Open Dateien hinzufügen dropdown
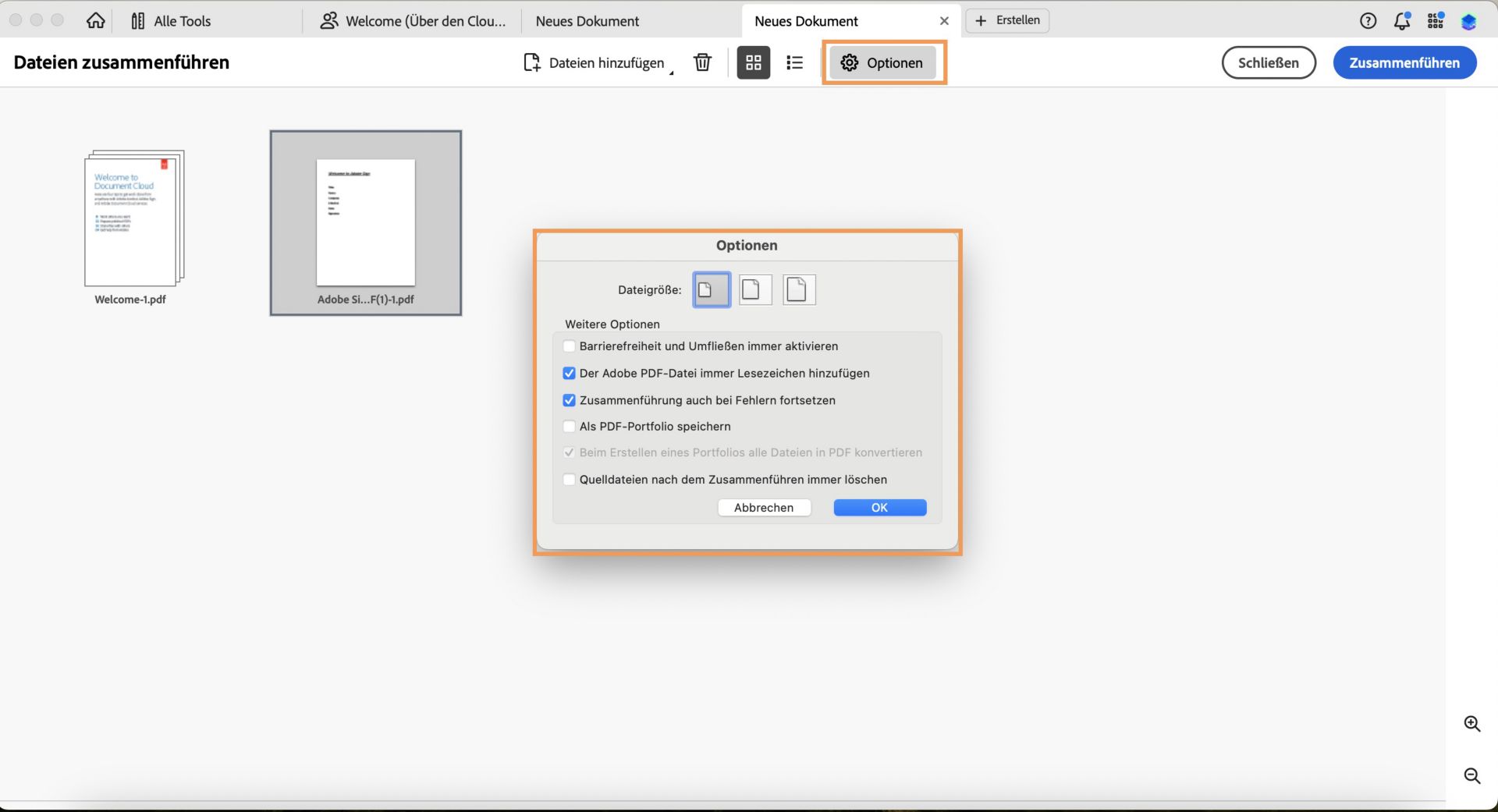Image resolution: width=1498 pixels, height=812 pixels. tap(597, 62)
